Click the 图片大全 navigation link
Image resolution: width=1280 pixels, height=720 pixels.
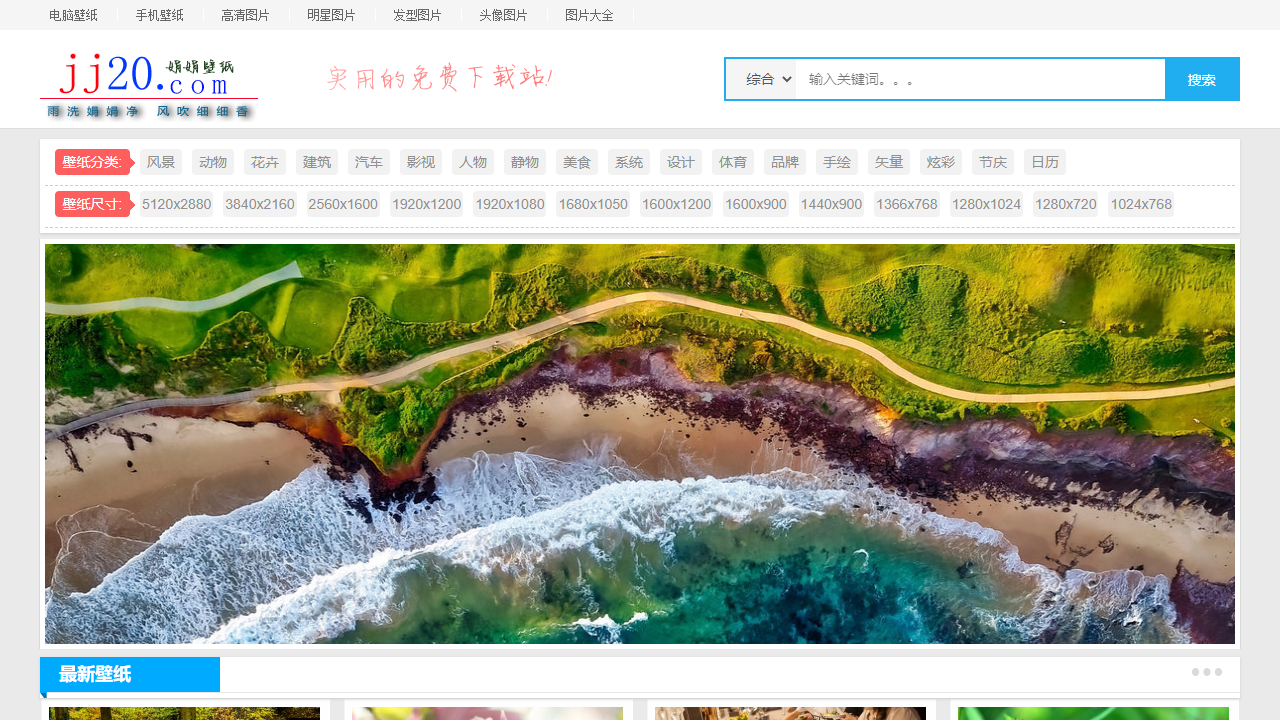click(589, 15)
